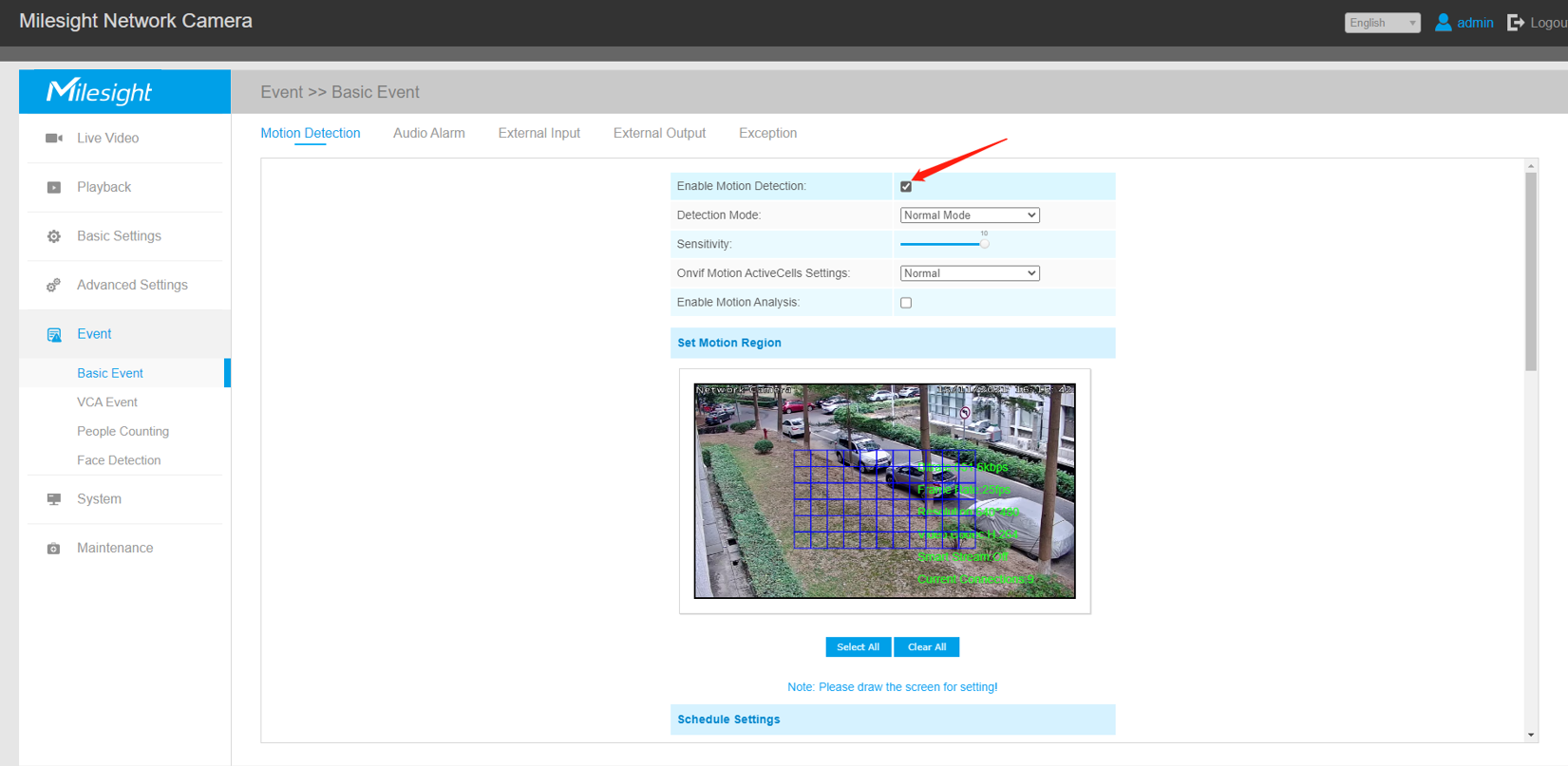Select VCA Event submenu item
This screenshot has height=766, width=1568.
click(x=107, y=402)
